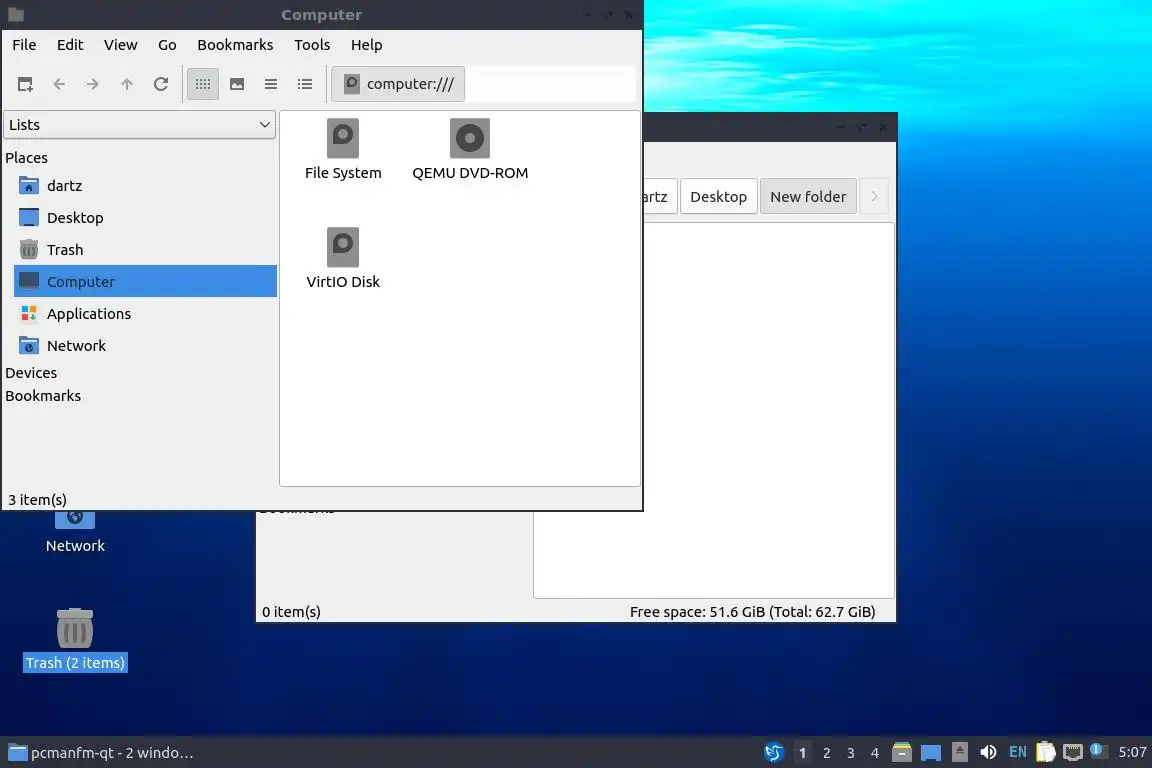The width and height of the screenshot is (1152, 768).
Task: Click the EN keyboard layout indicator
Action: click(x=1018, y=752)
